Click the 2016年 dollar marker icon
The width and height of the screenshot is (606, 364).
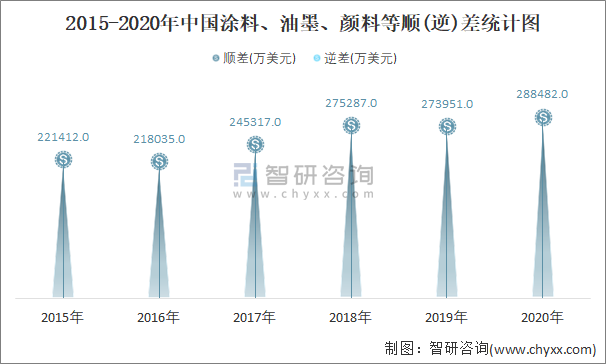point(159,162)
